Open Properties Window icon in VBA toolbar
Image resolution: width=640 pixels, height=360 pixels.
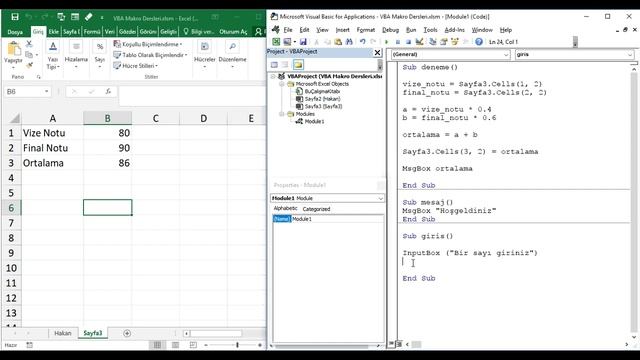[x=444, y=42]
